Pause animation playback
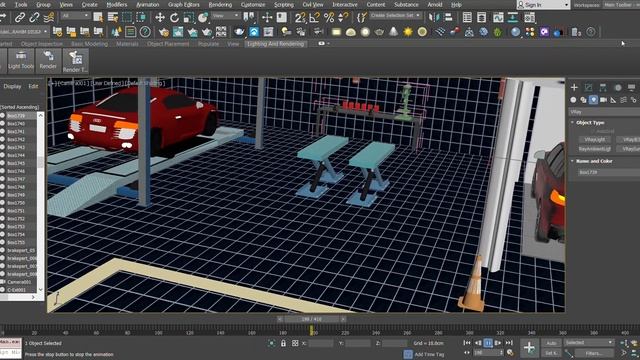The image size is (640, 360). pyautogui.click(x=488, y=343)
